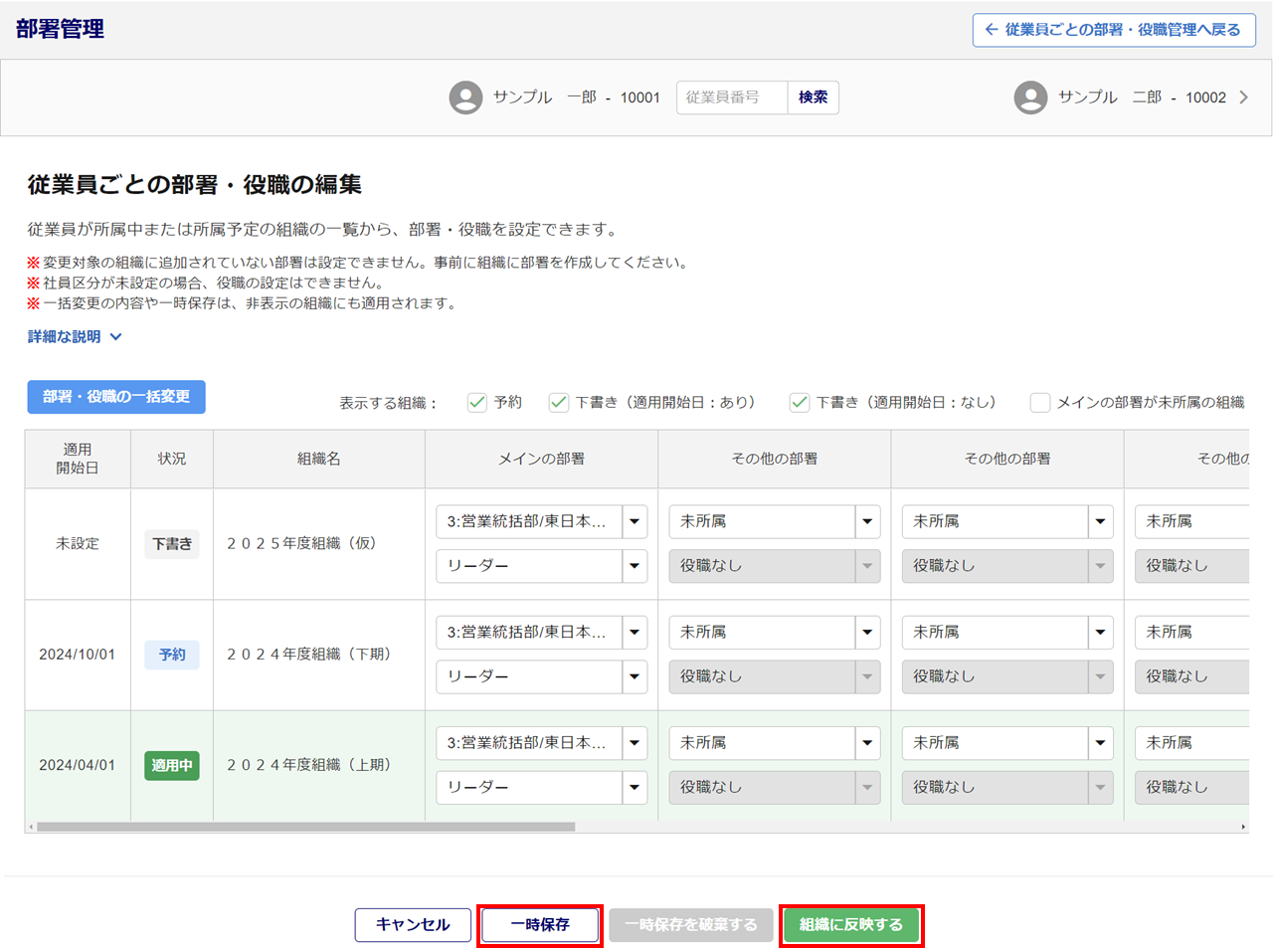This screenshot has width=1273, height=952.
Task: Go to next employee with the right chevron
Action: click(x=1243, y=97)
